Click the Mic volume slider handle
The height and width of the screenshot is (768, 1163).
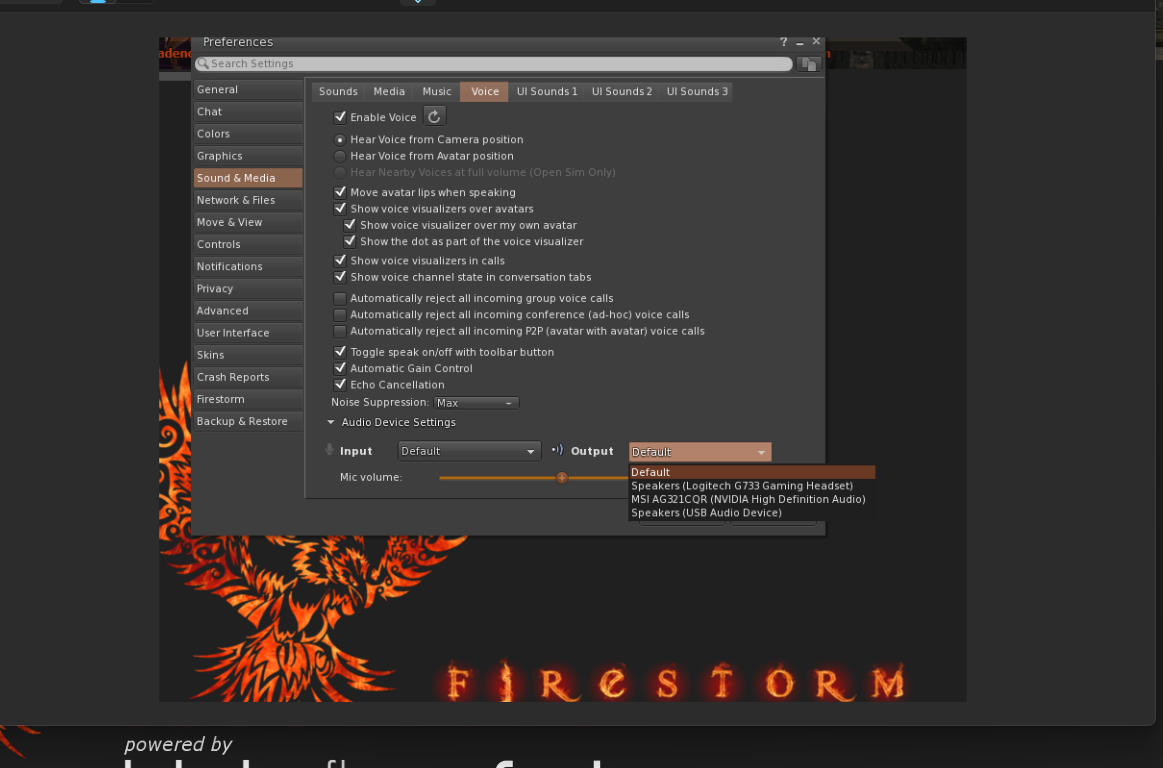pos(561,478)
